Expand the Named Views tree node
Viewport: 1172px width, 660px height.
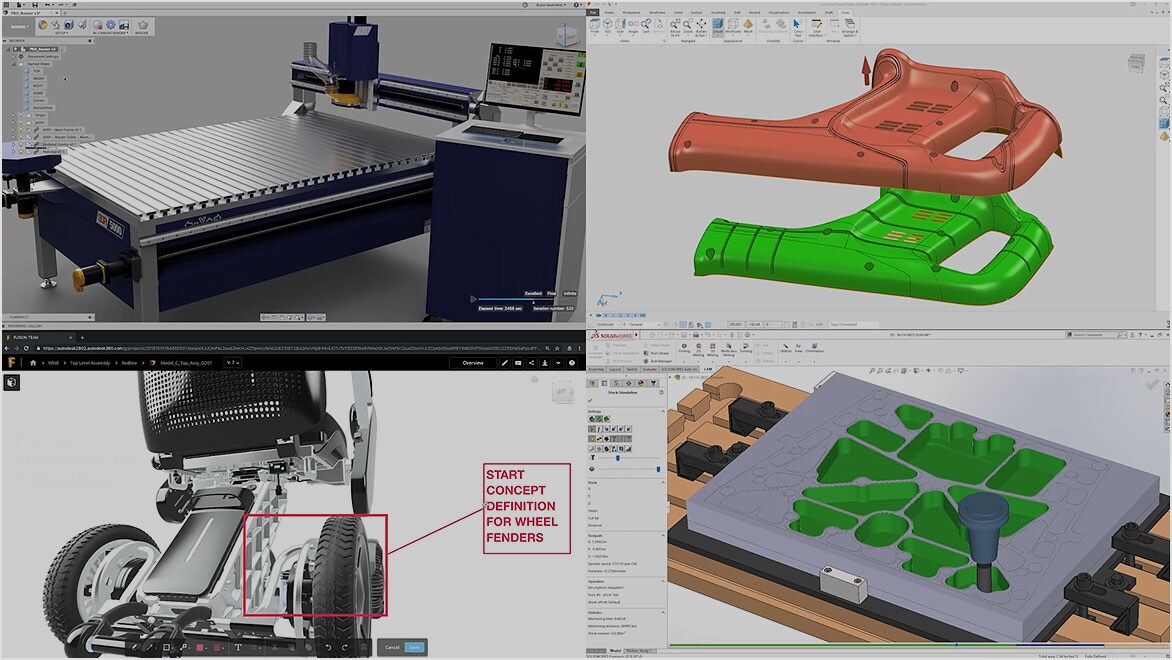[13, 64]
